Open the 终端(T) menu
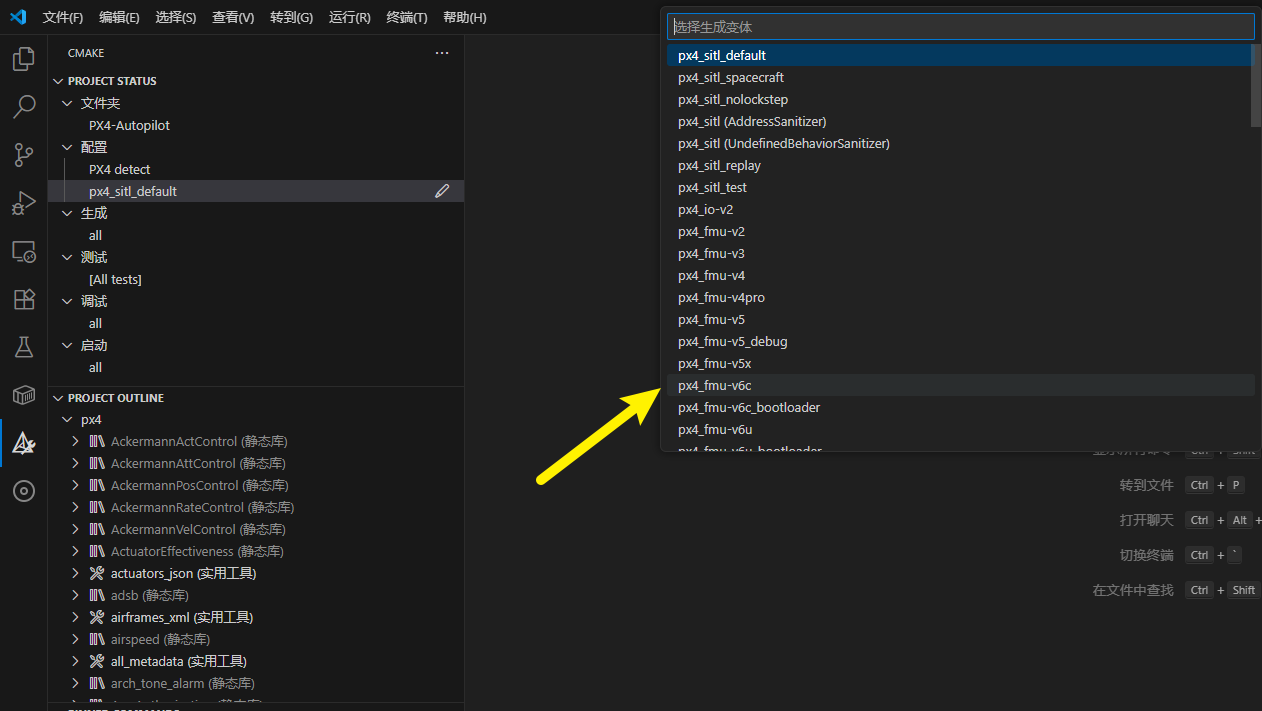Viewport: 1262px width, 711px height. (406, 17)
